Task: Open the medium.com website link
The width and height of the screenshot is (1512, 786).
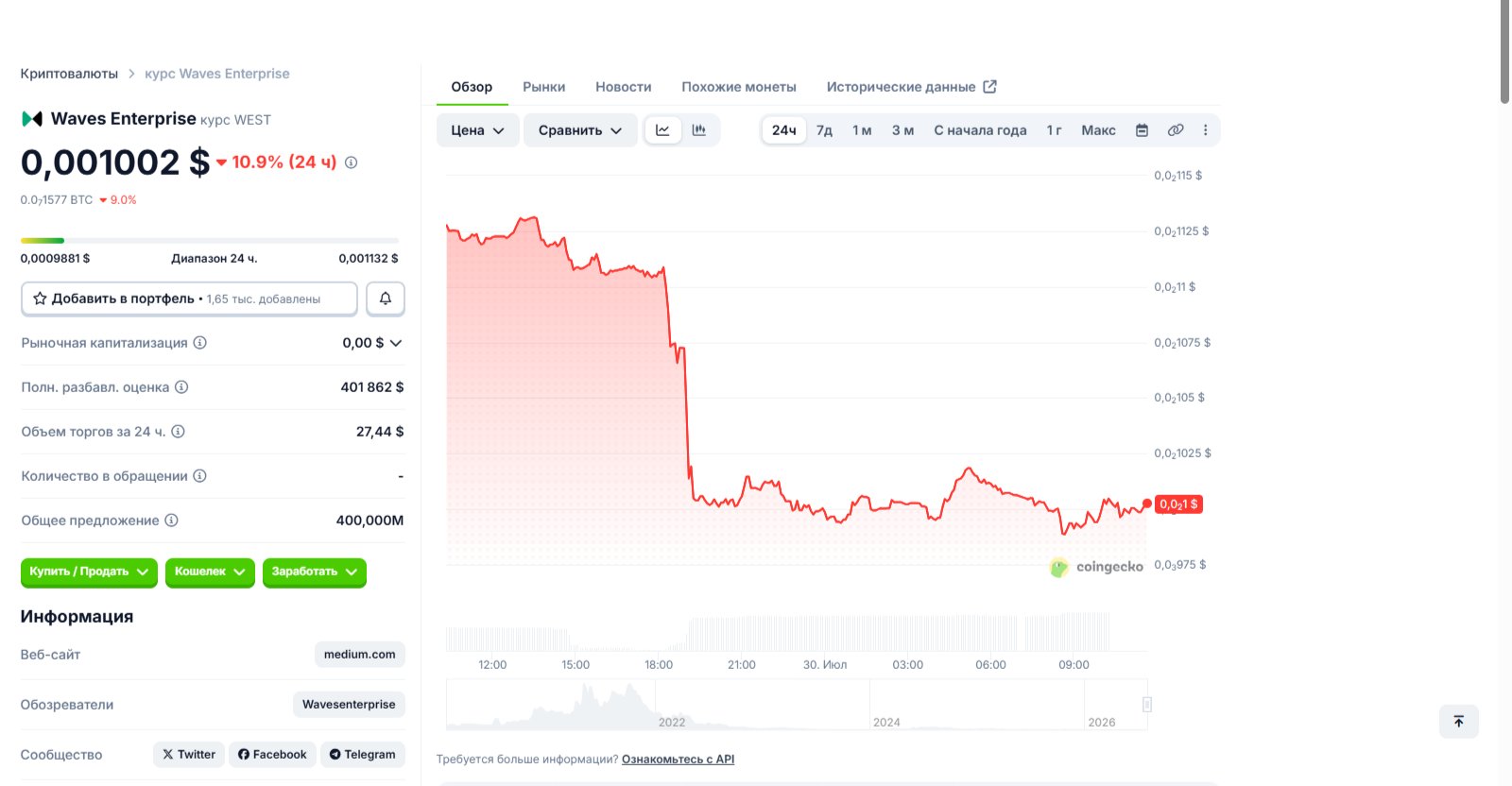Action: click(360, 655)
